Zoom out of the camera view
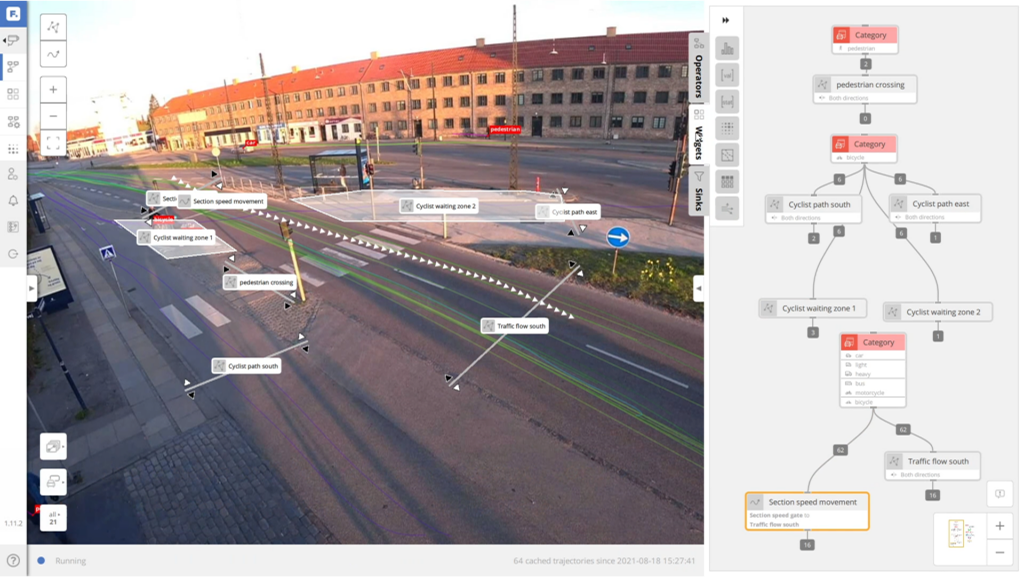Image resolution: width=1024 pixels, height=577 pixels. pyautogui.click(x=53, y=116)
